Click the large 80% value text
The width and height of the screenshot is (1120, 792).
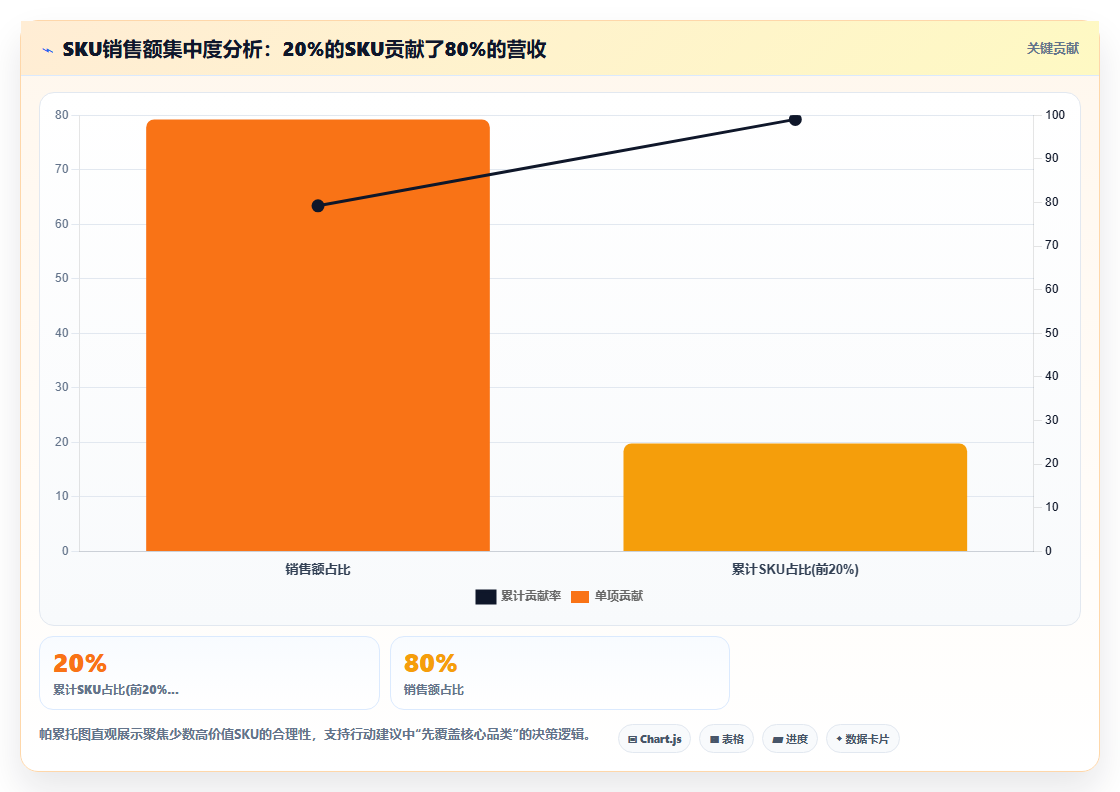coord(430,663)
